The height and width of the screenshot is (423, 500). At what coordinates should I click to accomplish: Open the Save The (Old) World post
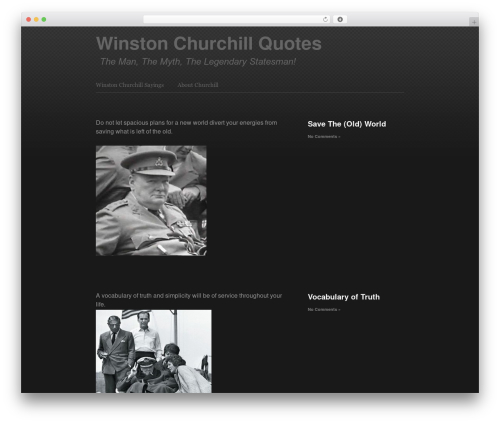(347, 124)
